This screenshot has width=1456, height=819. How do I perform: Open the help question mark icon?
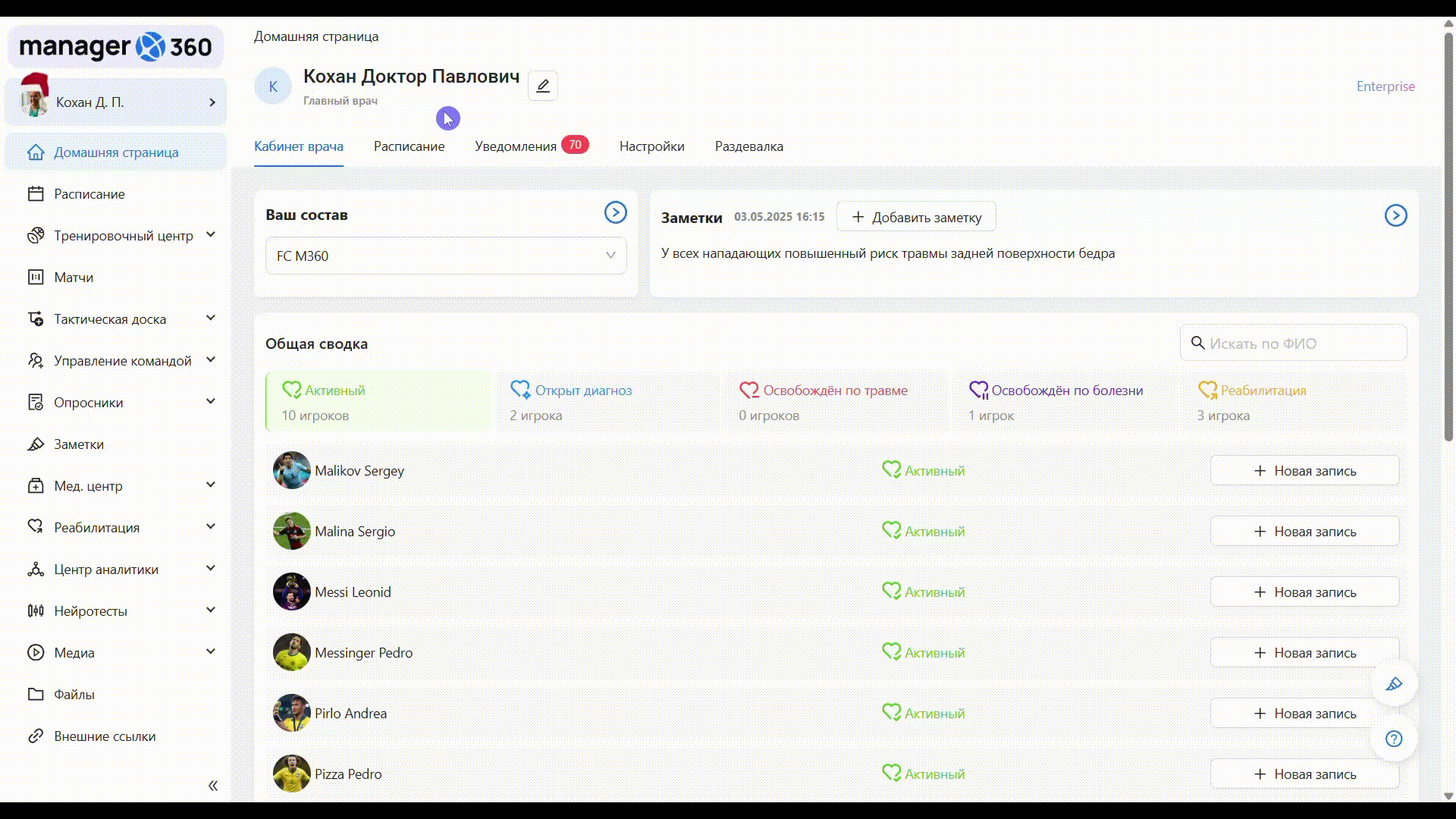click(1394, 739)
